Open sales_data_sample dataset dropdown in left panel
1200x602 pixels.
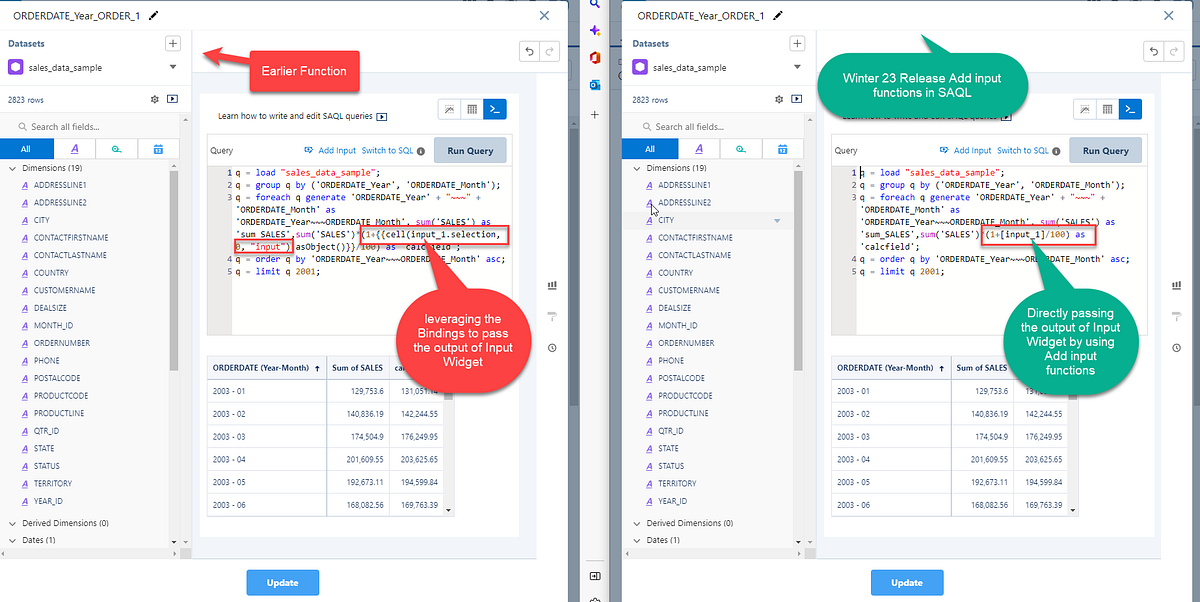tap(173, 68)
